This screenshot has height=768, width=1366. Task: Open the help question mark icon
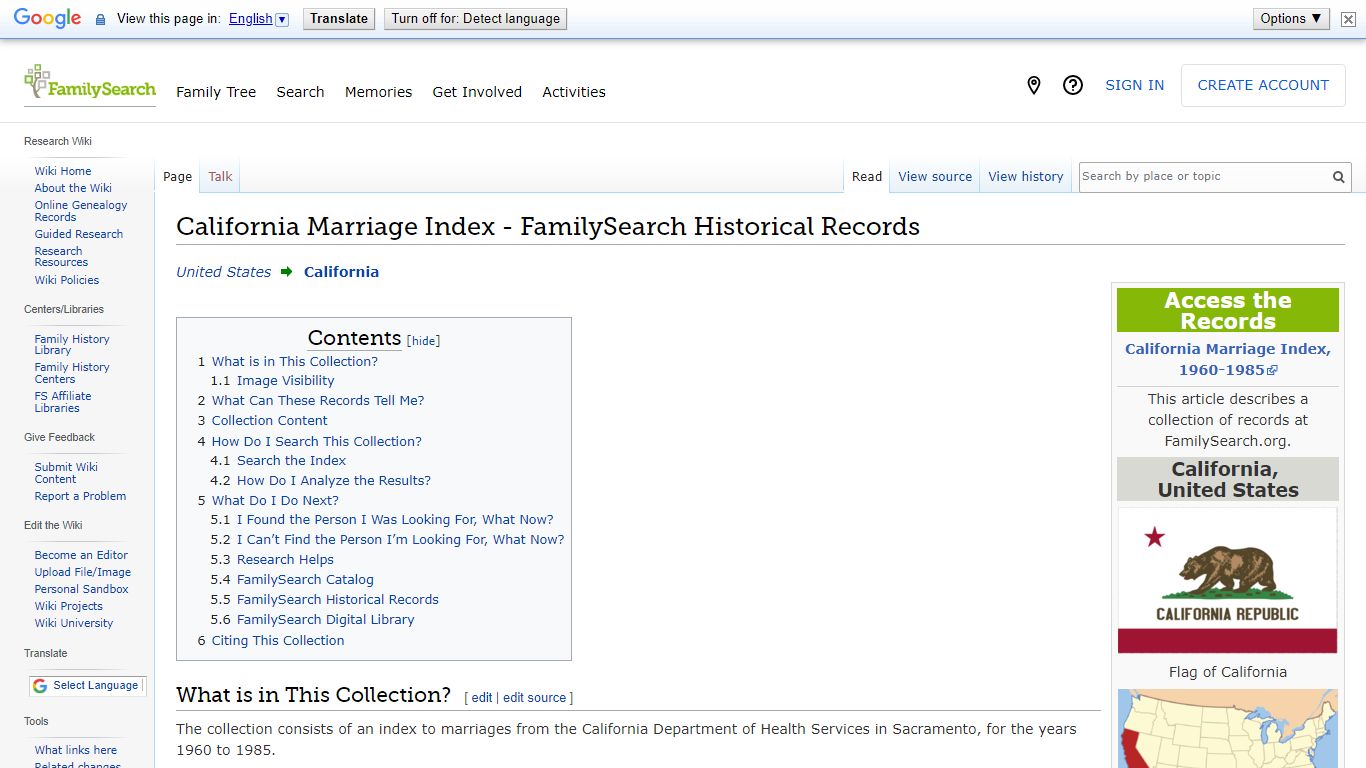click(1073, 85)
